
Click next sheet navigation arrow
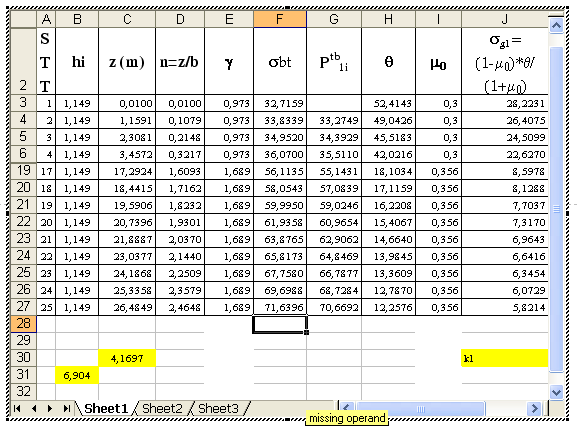pyautogui.click(x=50, y=409)
